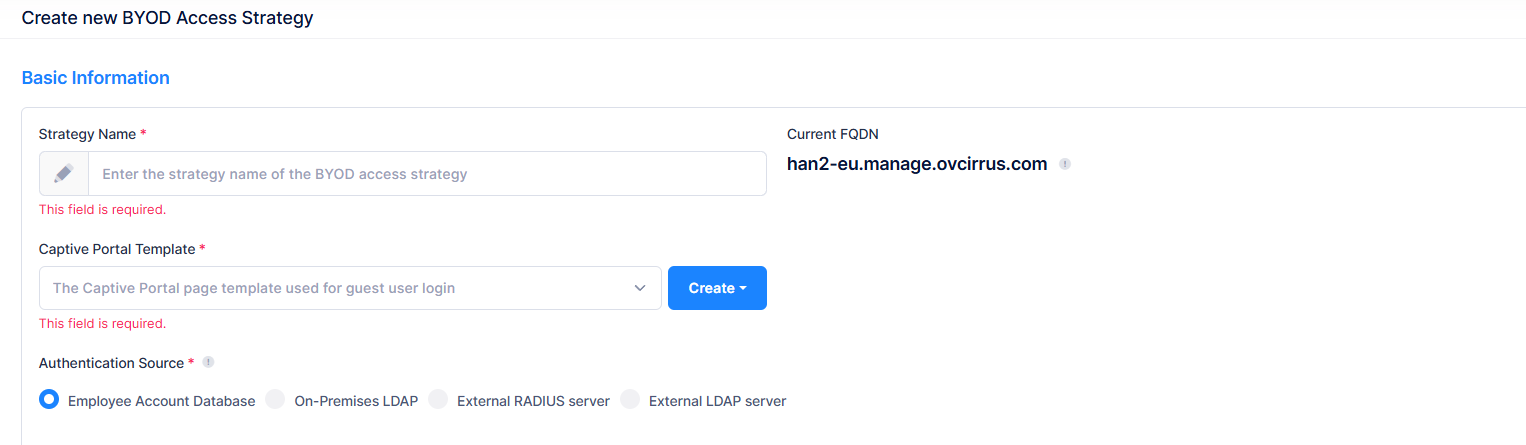Viewport: 1526px width, 445px height.
Task: Click the han2-eu.manage.ovcirrus.com FQDN text
Action: 917,164
